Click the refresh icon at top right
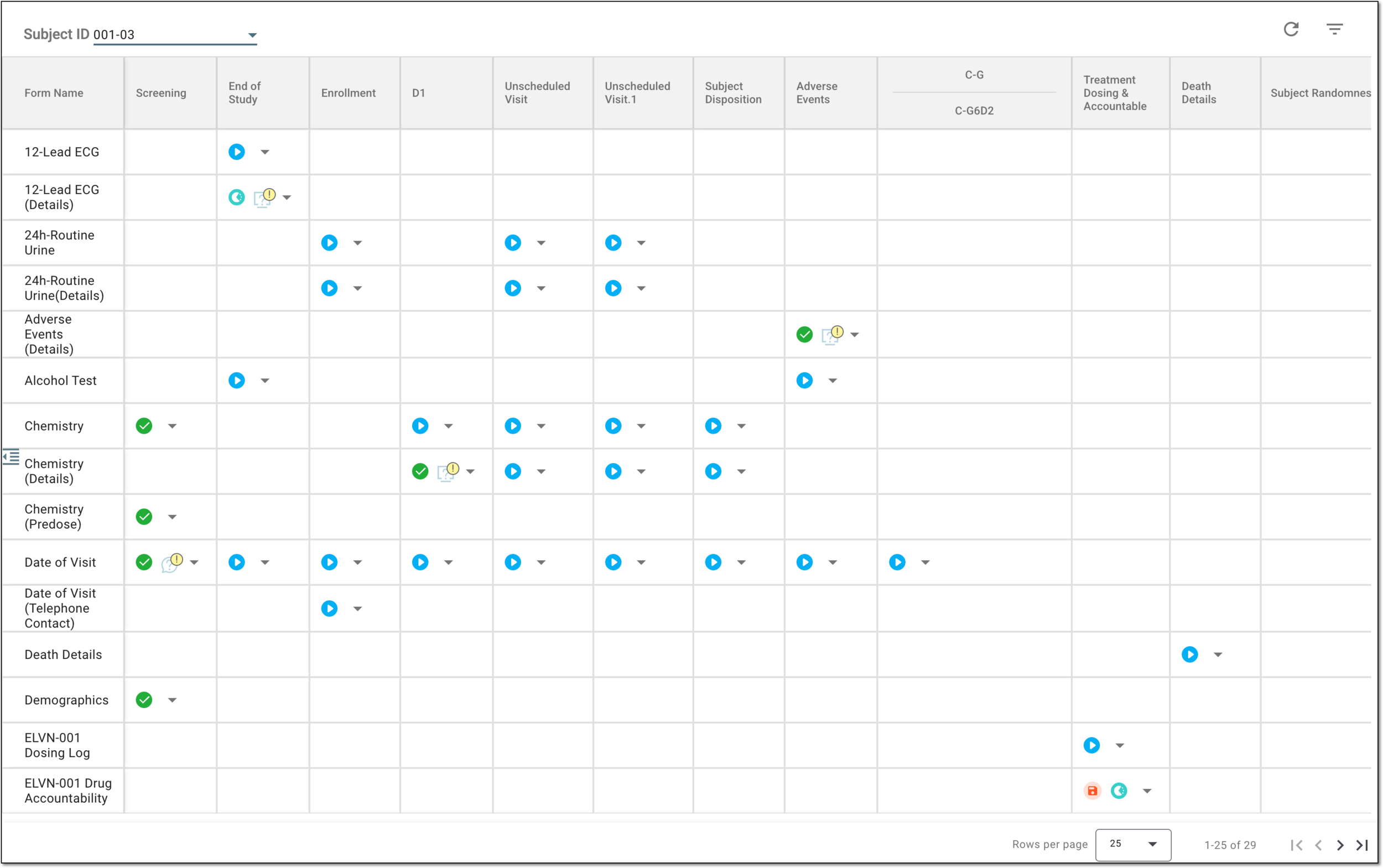Image resolution: width=1383 pixels, height=868 pixels. (x=1291, y=29)
